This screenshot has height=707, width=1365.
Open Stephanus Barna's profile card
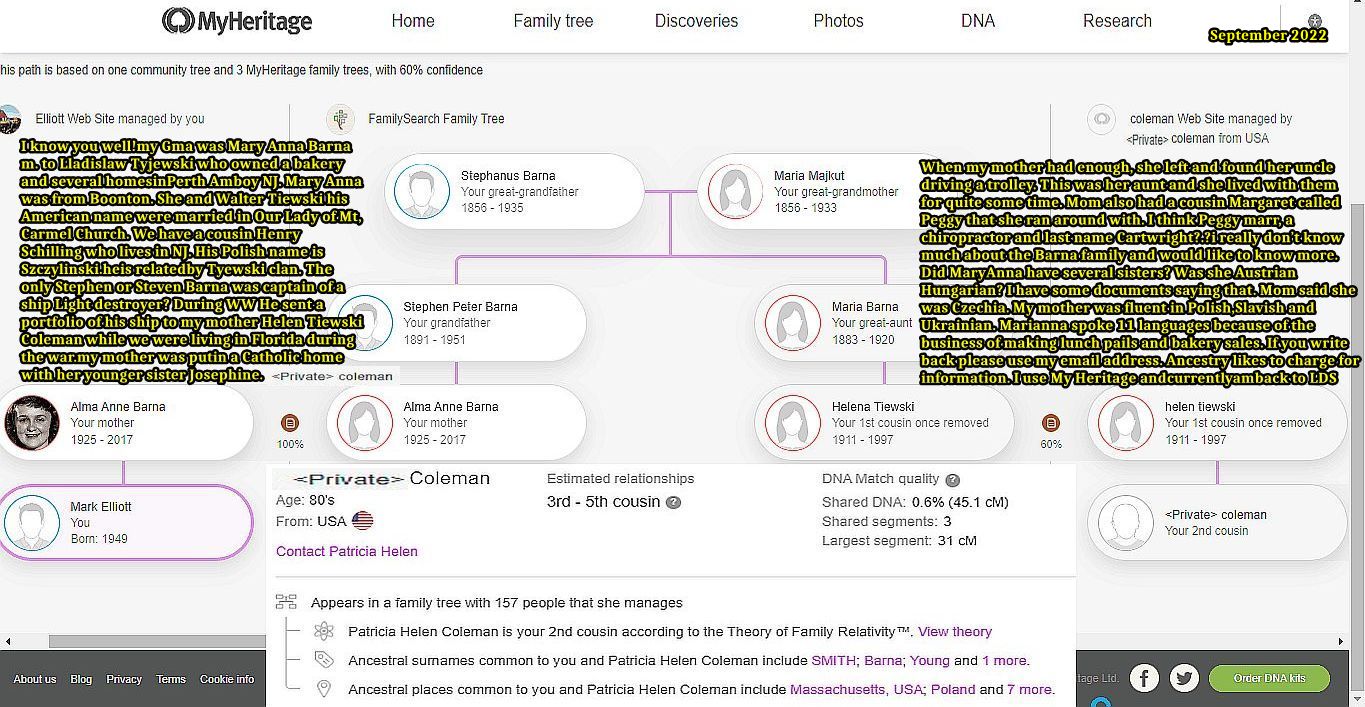pyautogui.click(x=514, y=191)
